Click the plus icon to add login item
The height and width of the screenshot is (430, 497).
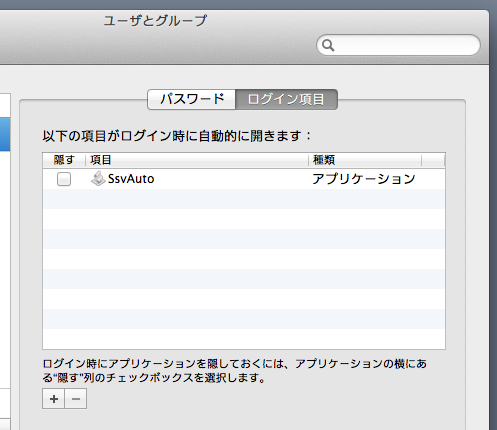click(x=54, y=399)
